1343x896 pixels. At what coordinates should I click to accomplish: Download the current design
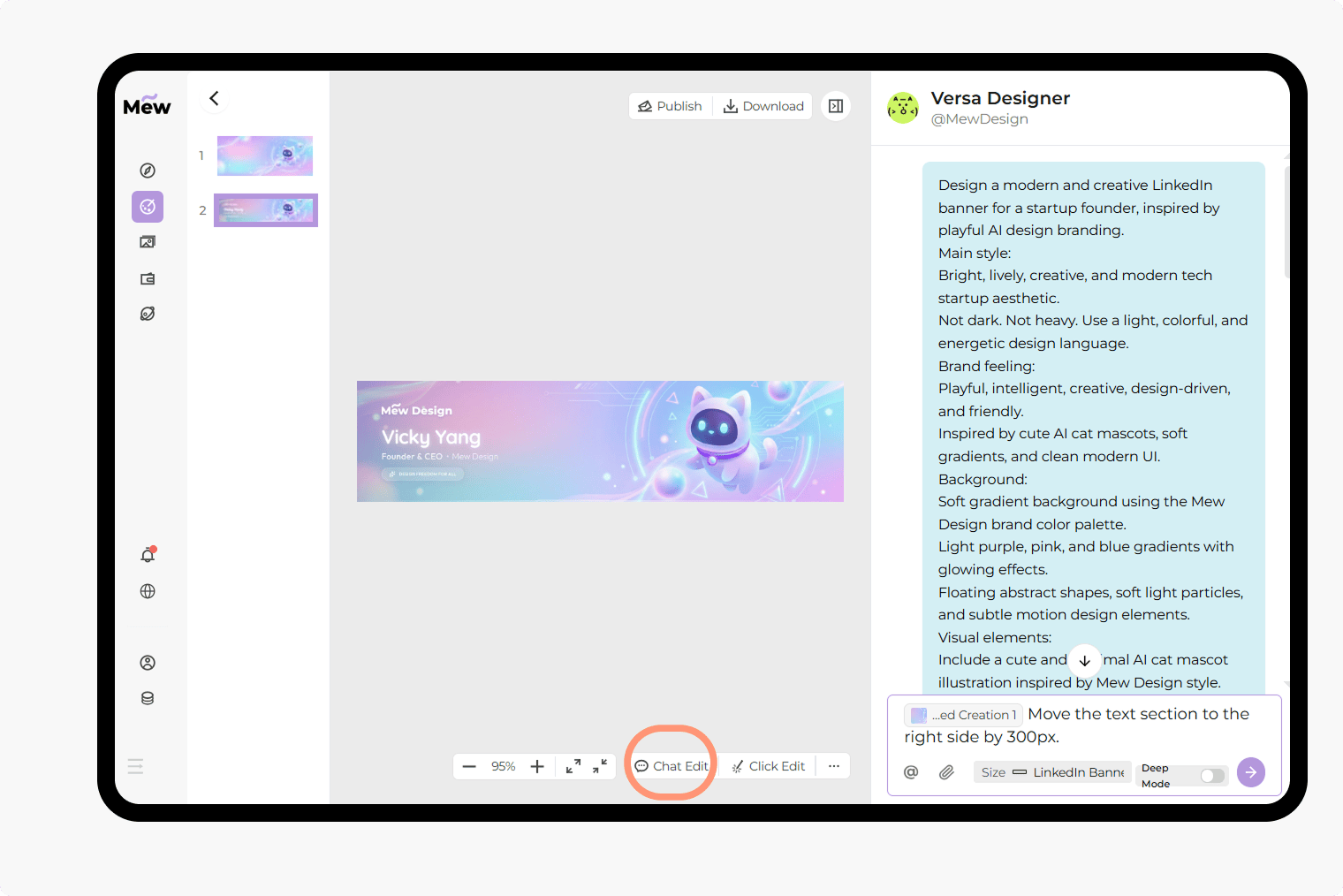[x=763, y=105]
